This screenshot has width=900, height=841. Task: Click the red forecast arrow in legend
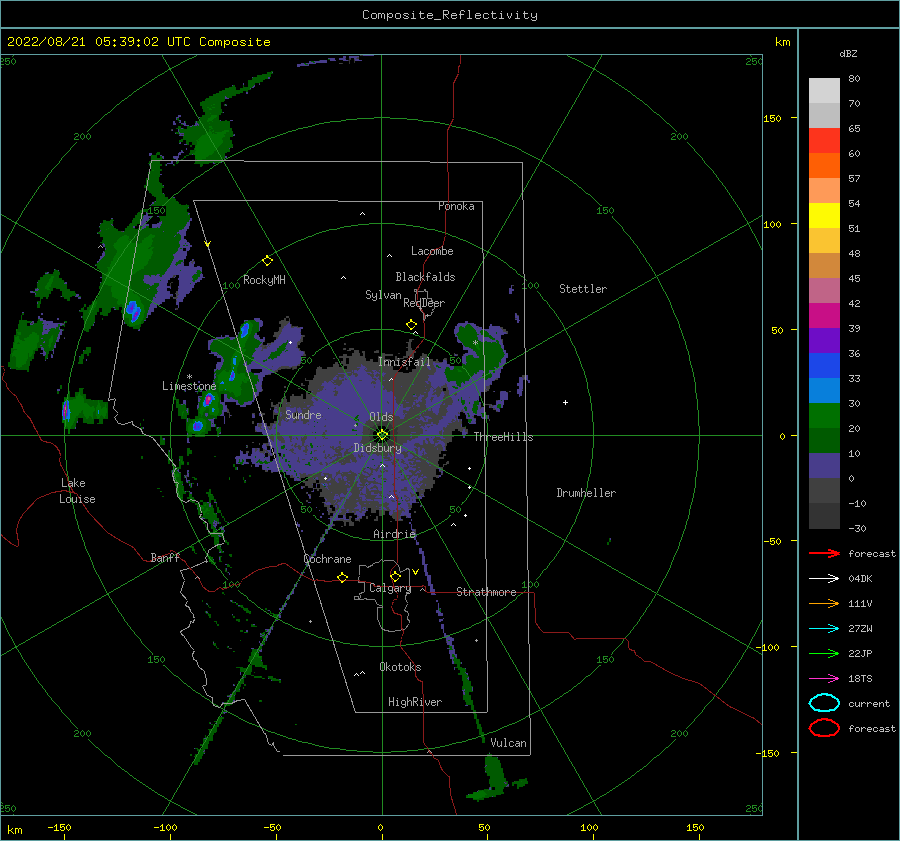[824, 553]
